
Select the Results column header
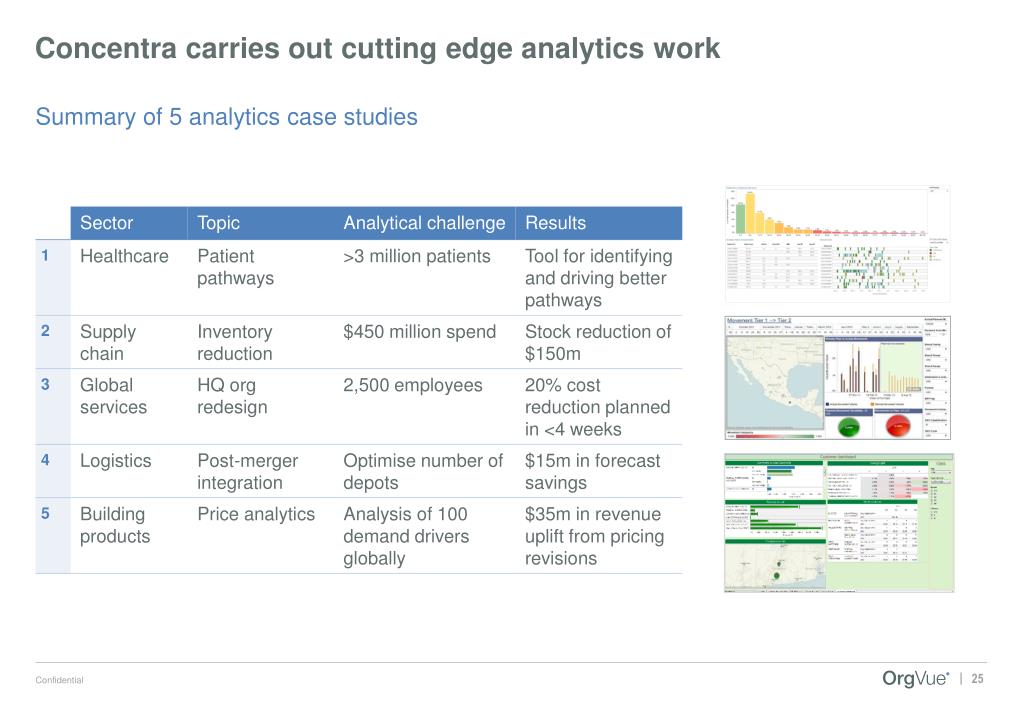pyautogui.click(x=555, y=223)
